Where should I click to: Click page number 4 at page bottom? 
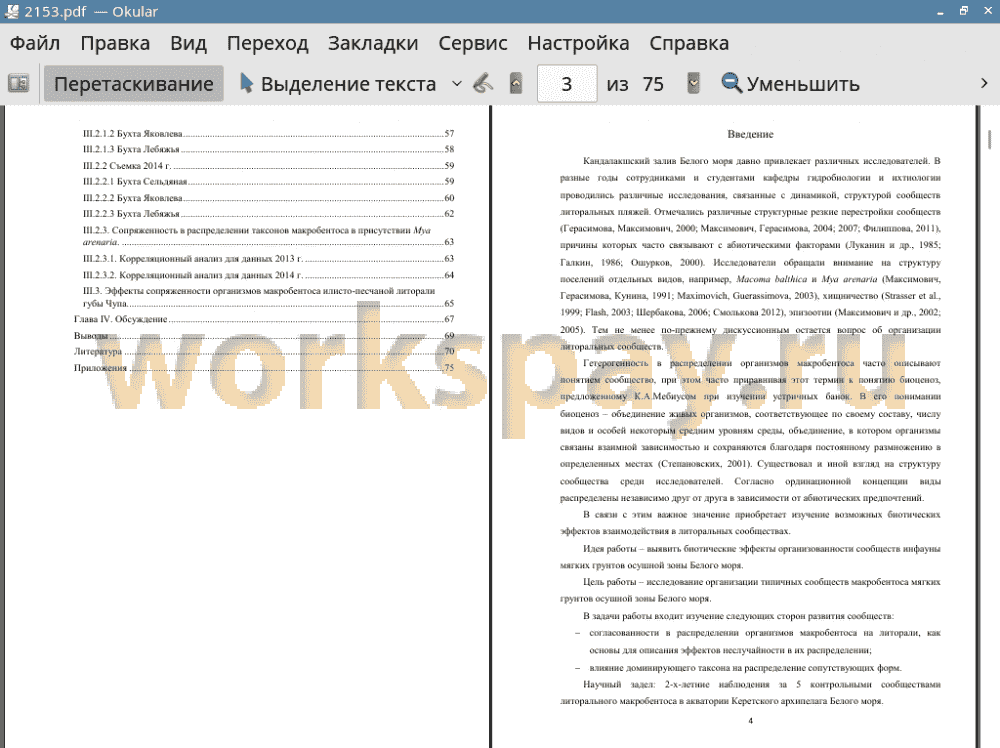[751, 721]
